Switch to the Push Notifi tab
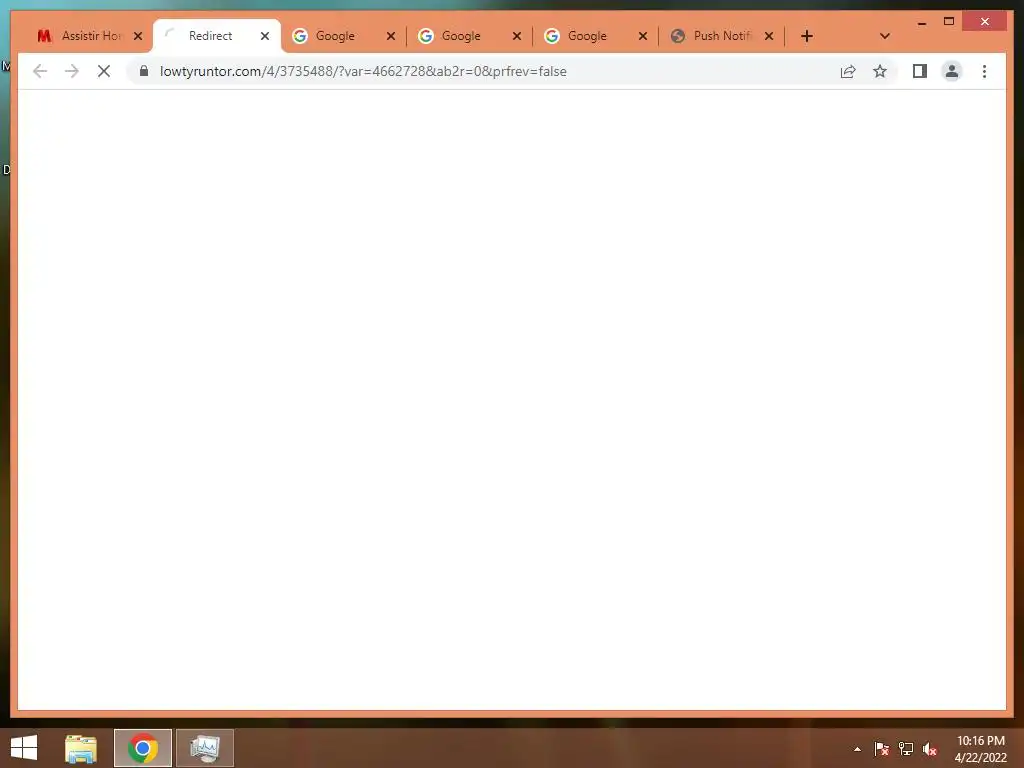 pyautogui.click(x=722, y=36)
